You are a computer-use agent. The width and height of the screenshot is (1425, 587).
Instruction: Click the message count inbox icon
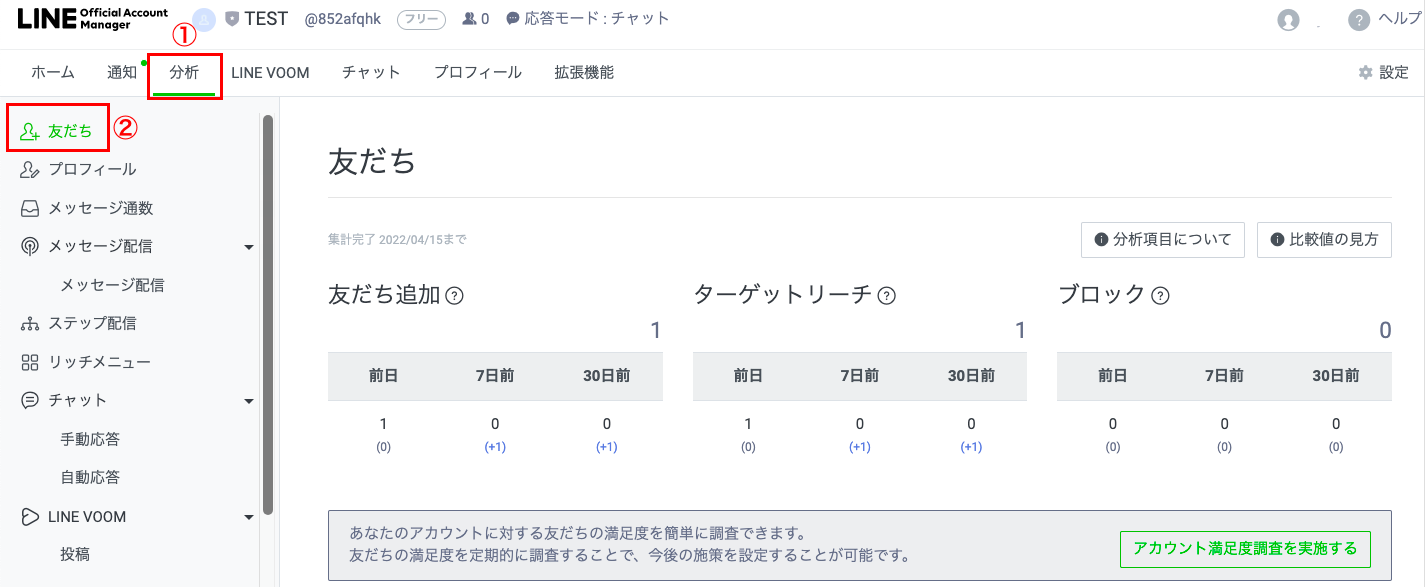tap(30, 209)
